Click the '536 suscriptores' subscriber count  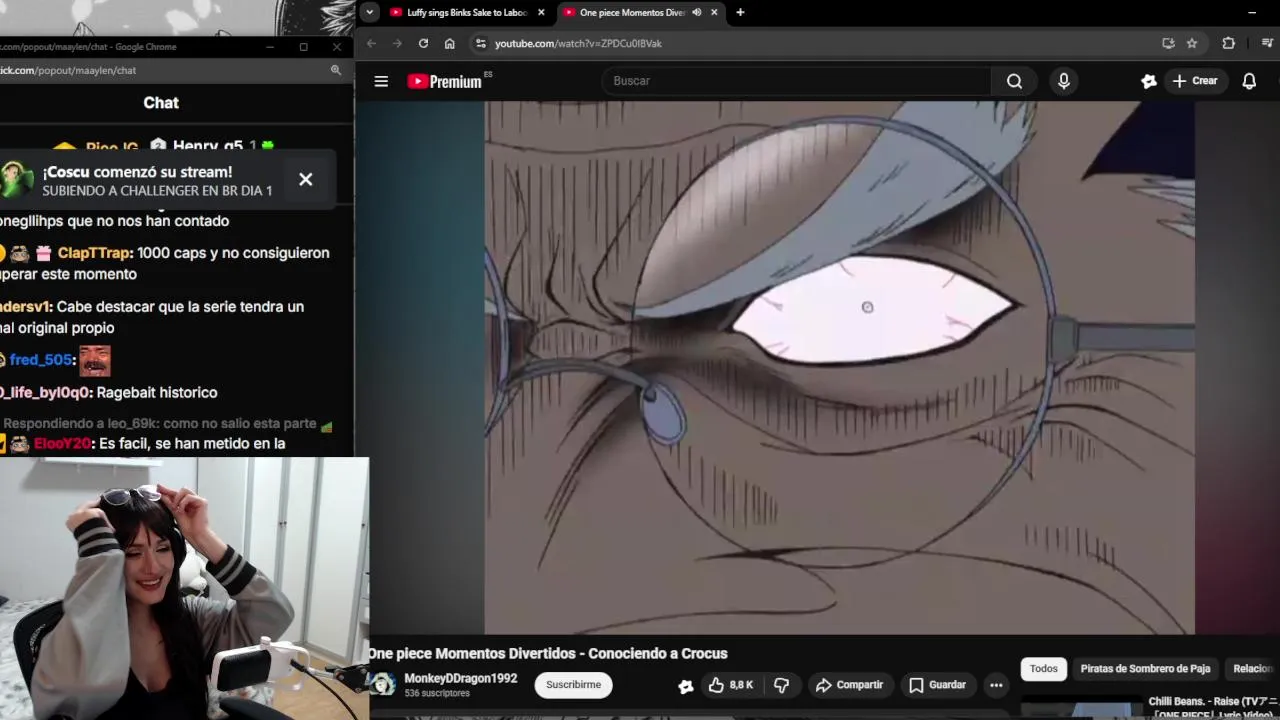[x=437, y=693]
